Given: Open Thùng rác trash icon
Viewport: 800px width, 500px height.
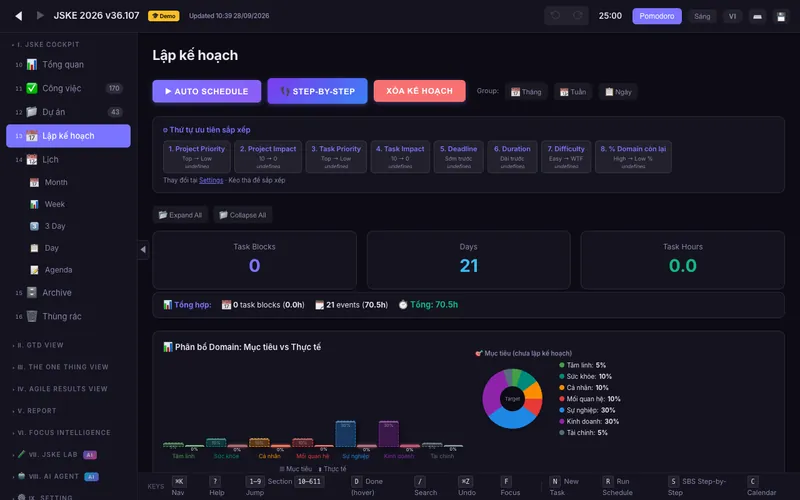Looking at the screenshot, I should coord(32,316).
